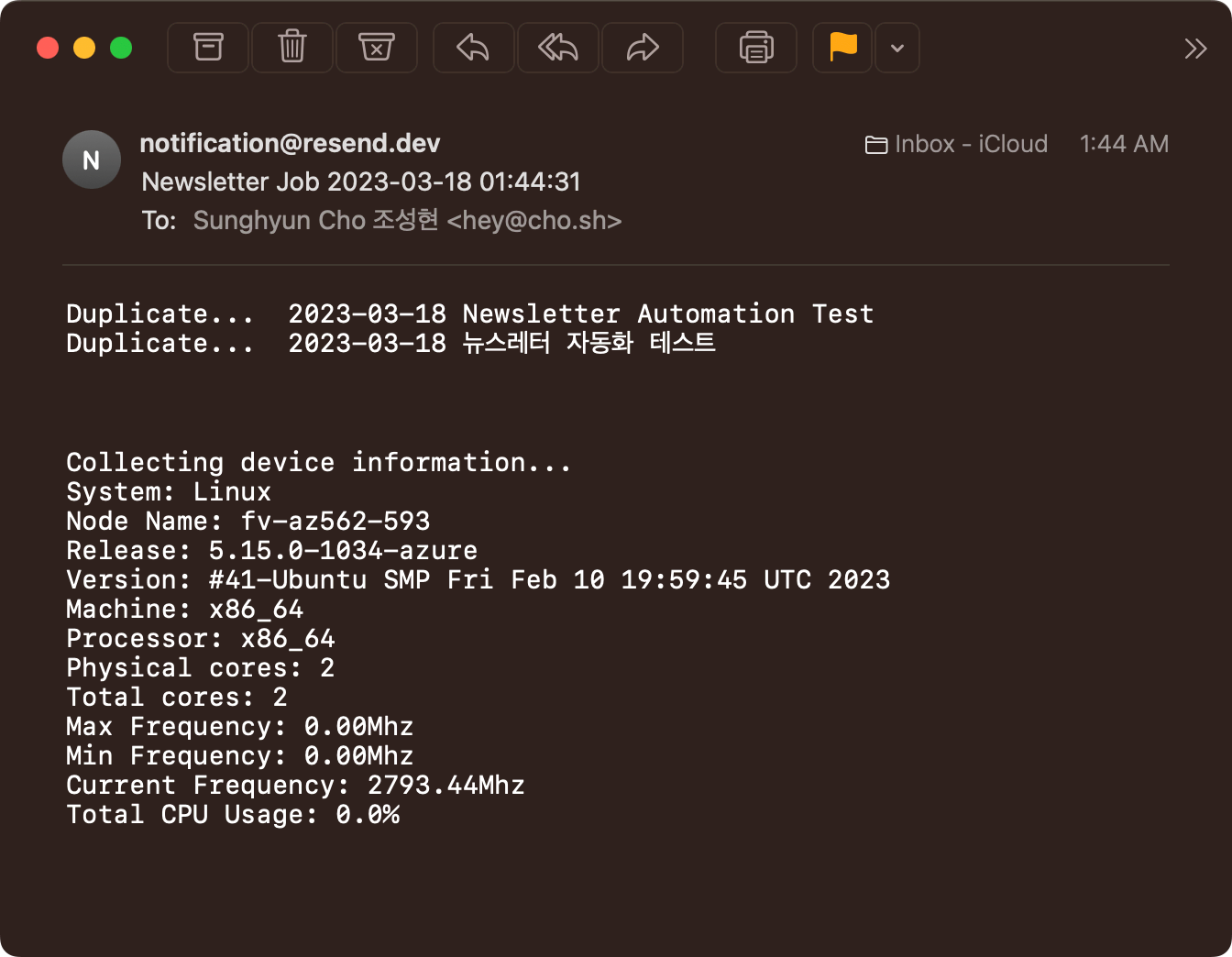Viewport: 1232px width, 957px height.
Task: Delete the email using the trash icon
Action: click(x=291, y=48)
